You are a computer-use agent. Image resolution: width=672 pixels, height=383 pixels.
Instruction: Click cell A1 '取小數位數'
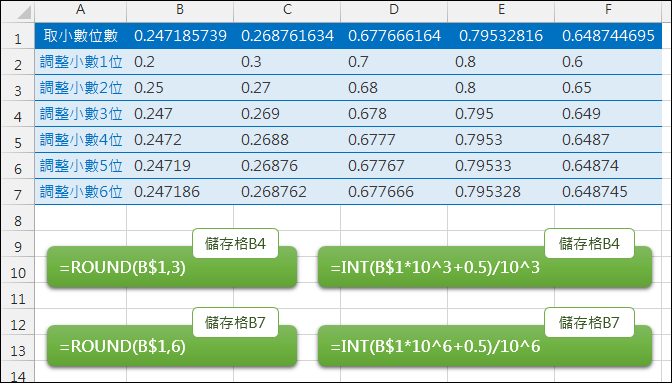81,36
